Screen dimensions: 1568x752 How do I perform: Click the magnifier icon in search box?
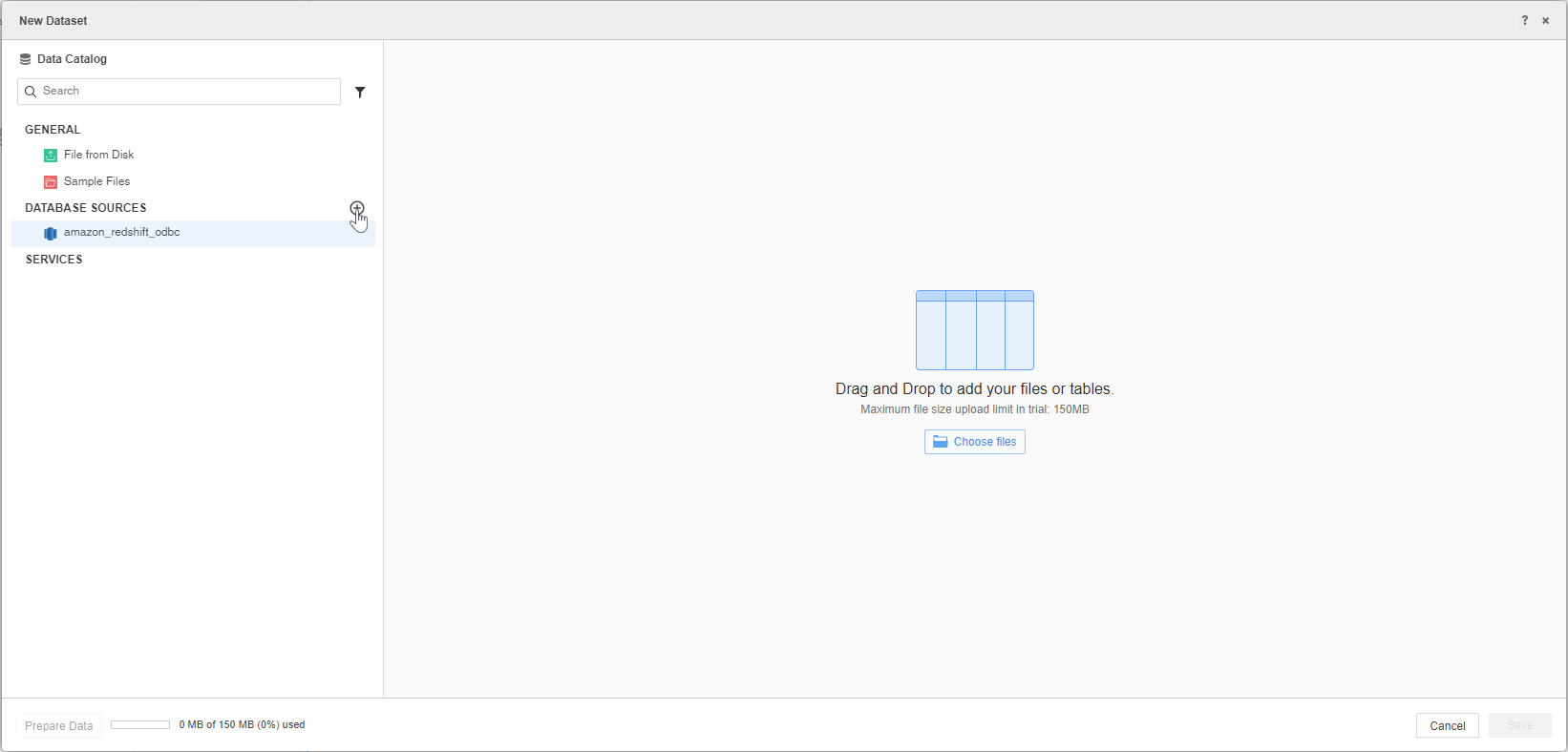pos(31,92)
